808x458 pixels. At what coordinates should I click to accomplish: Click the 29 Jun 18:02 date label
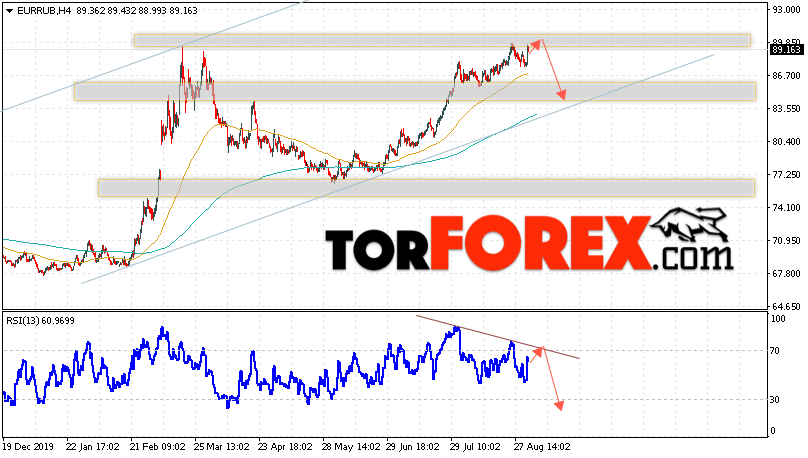click(x=413, y=446)
